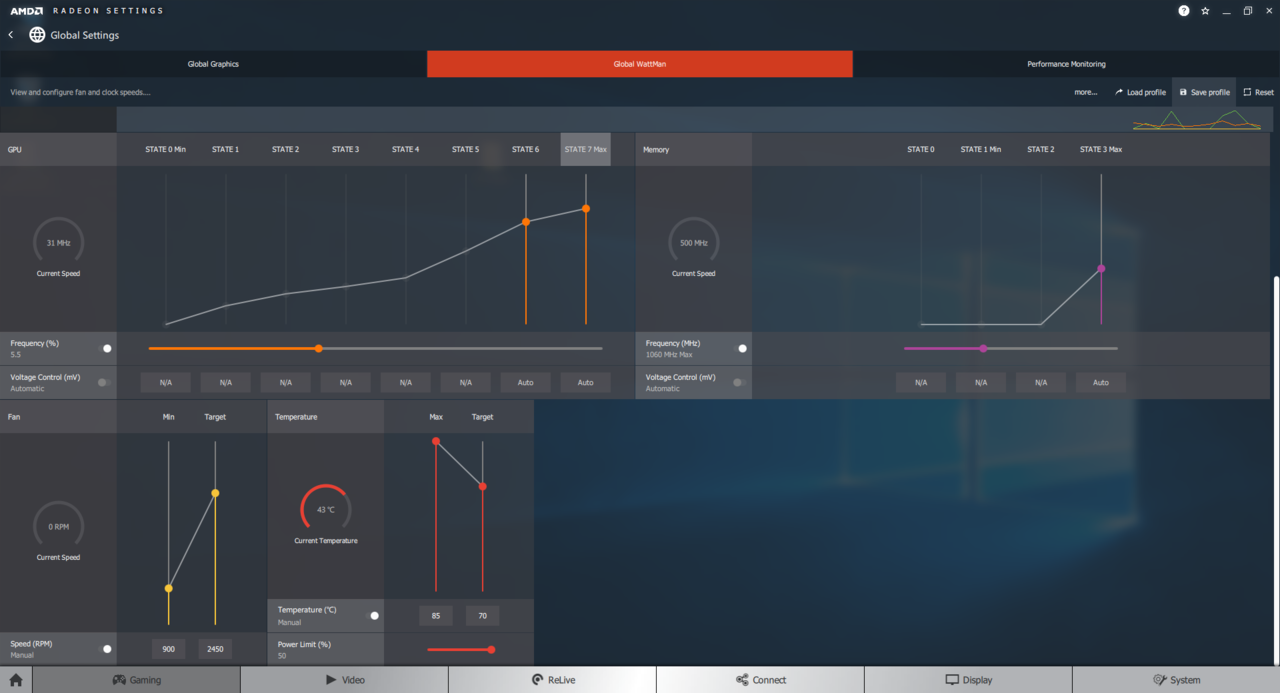The image size is (1280, 693).
Task: Click the more... button
Action: (1086, 92)
